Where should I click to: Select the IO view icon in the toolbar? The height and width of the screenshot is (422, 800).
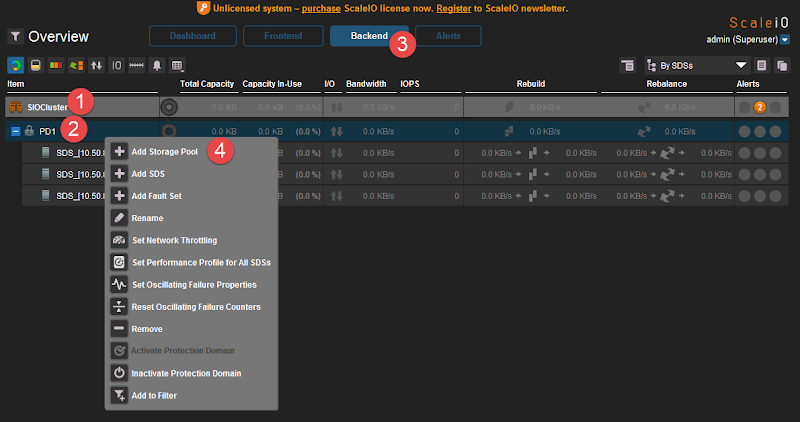116,65
